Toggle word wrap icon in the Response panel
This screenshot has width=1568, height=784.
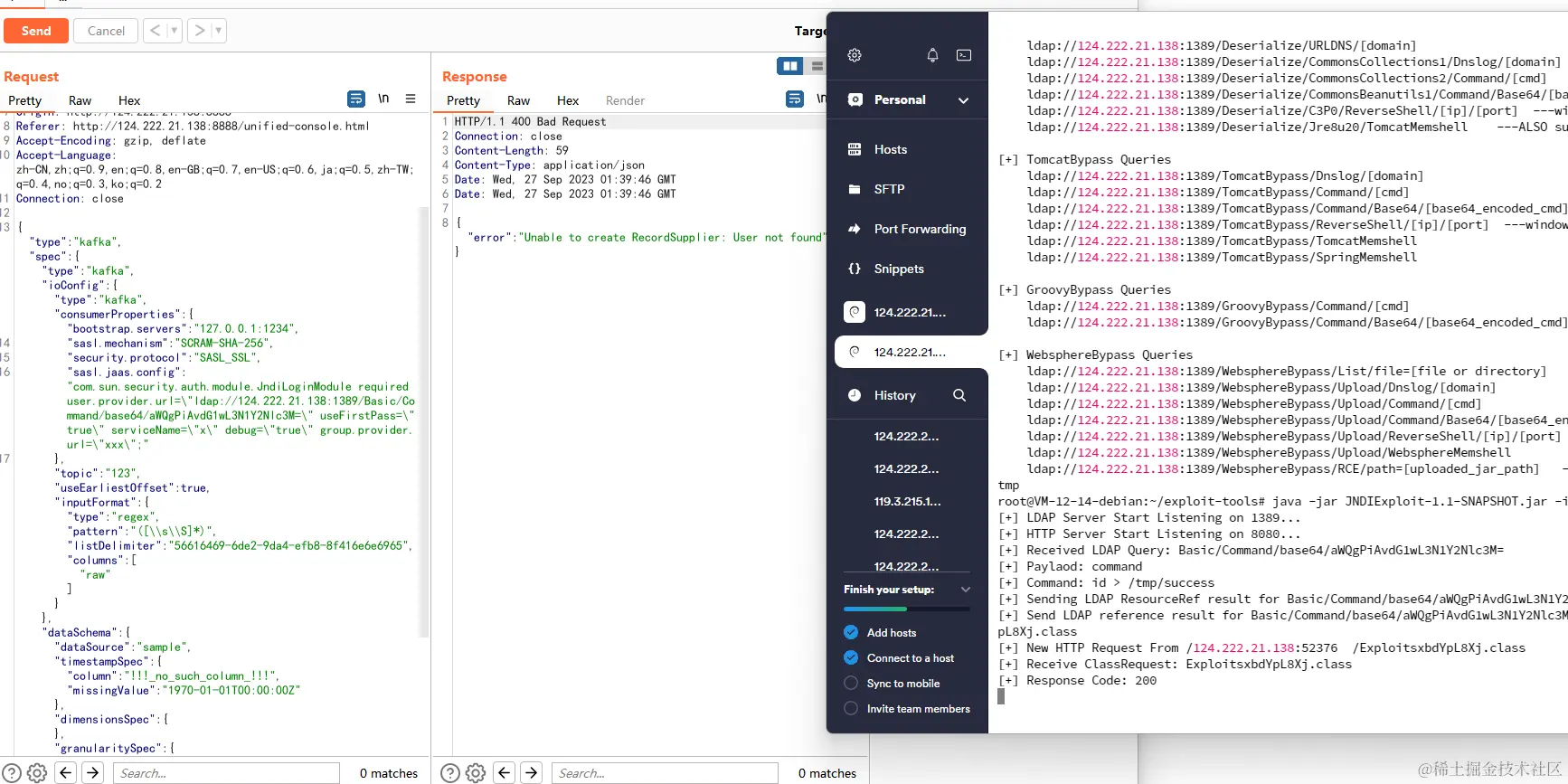tap(795, 99)
